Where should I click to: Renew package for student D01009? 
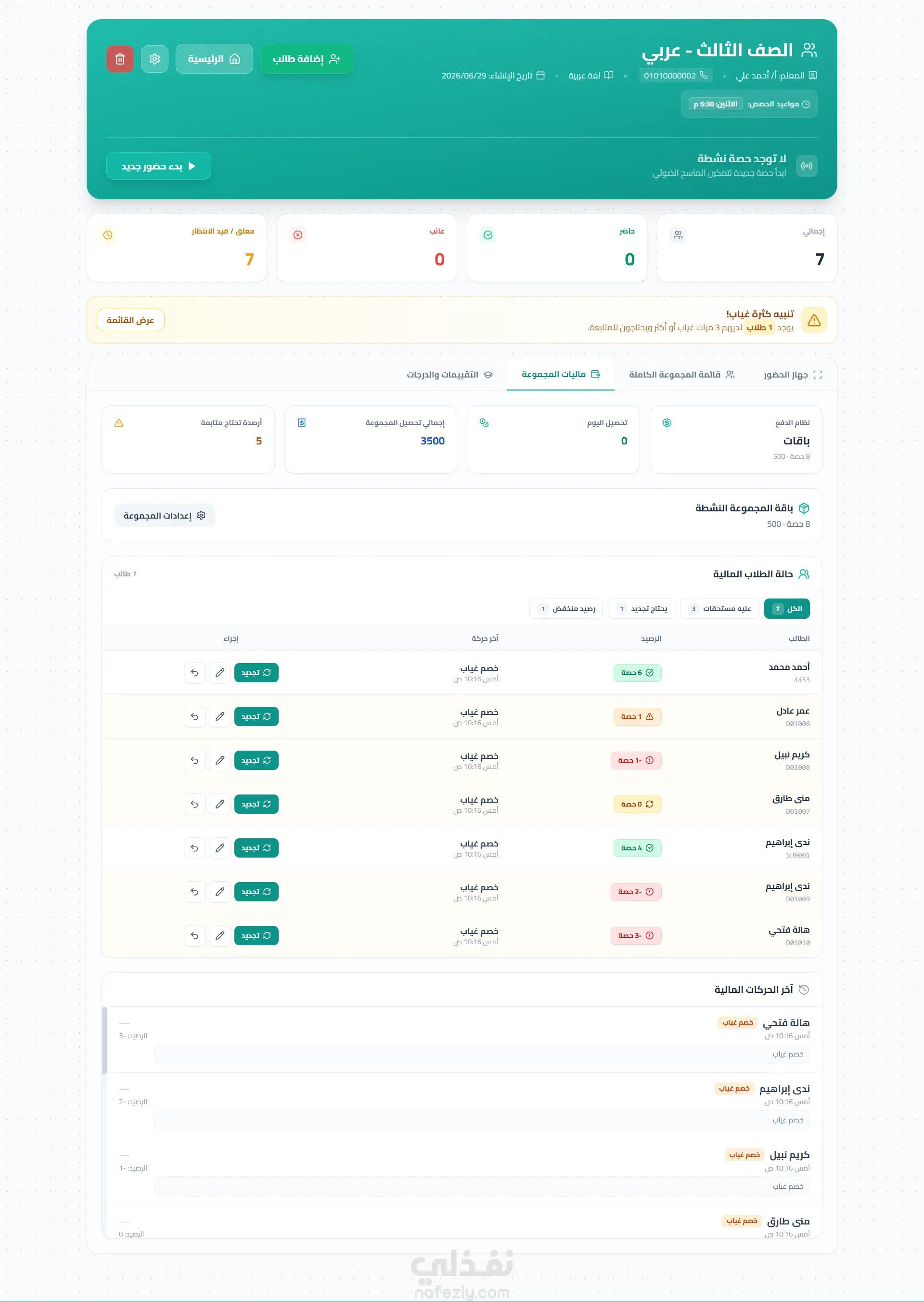tap(256, 892)
